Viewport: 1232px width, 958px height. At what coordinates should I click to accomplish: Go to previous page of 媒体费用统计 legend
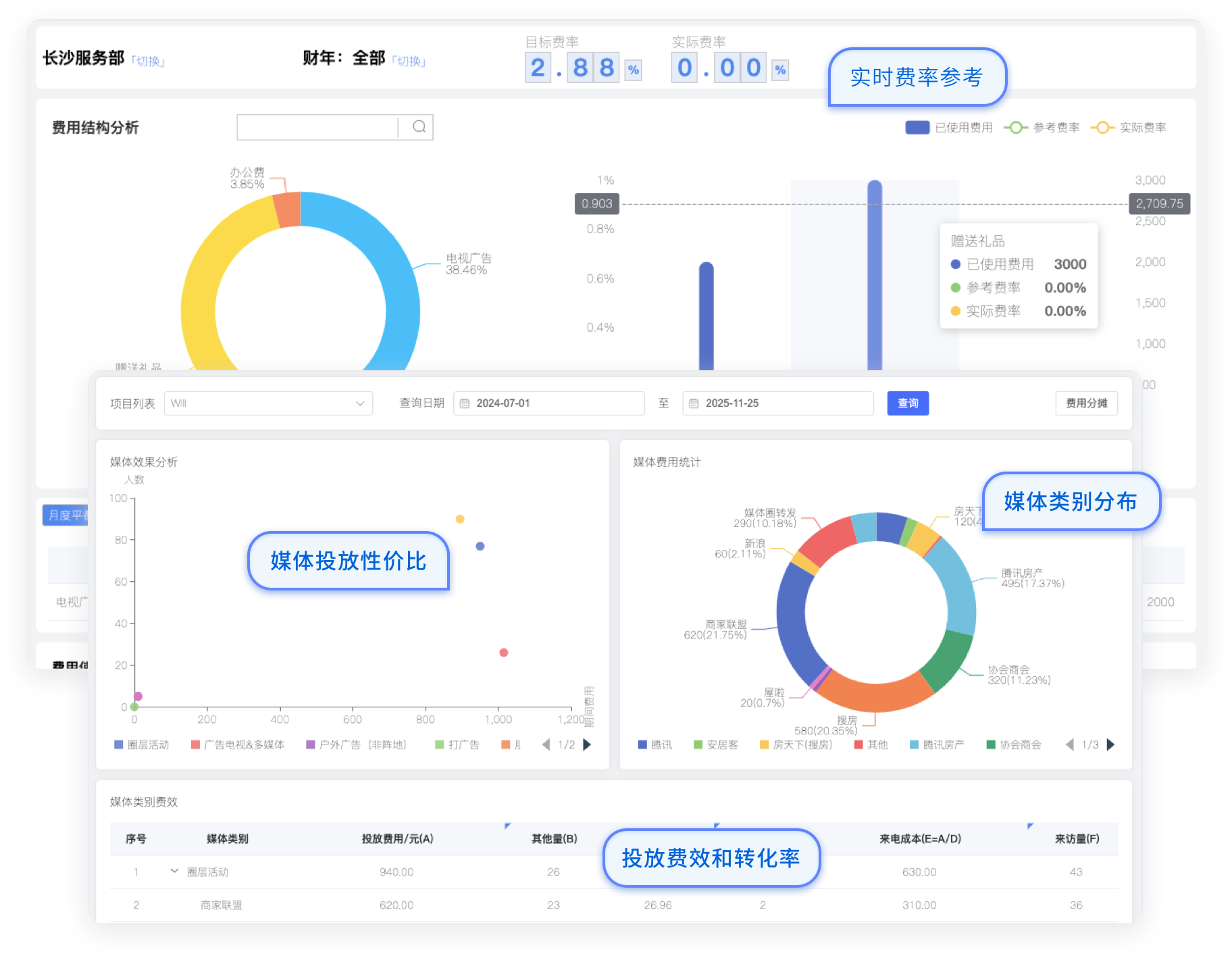1069,745
